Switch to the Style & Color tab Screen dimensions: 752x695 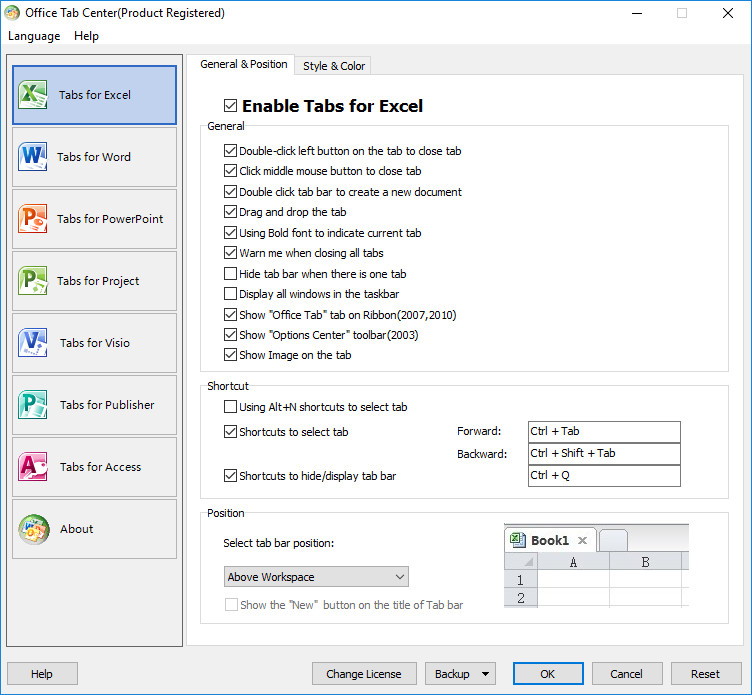[334, 66]
